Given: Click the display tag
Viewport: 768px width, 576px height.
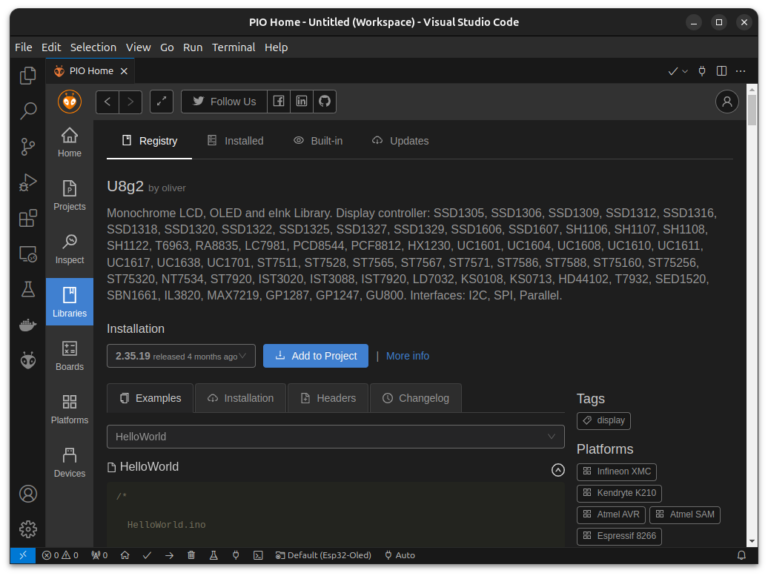Looking at the screenshot, I should [603, 421].
